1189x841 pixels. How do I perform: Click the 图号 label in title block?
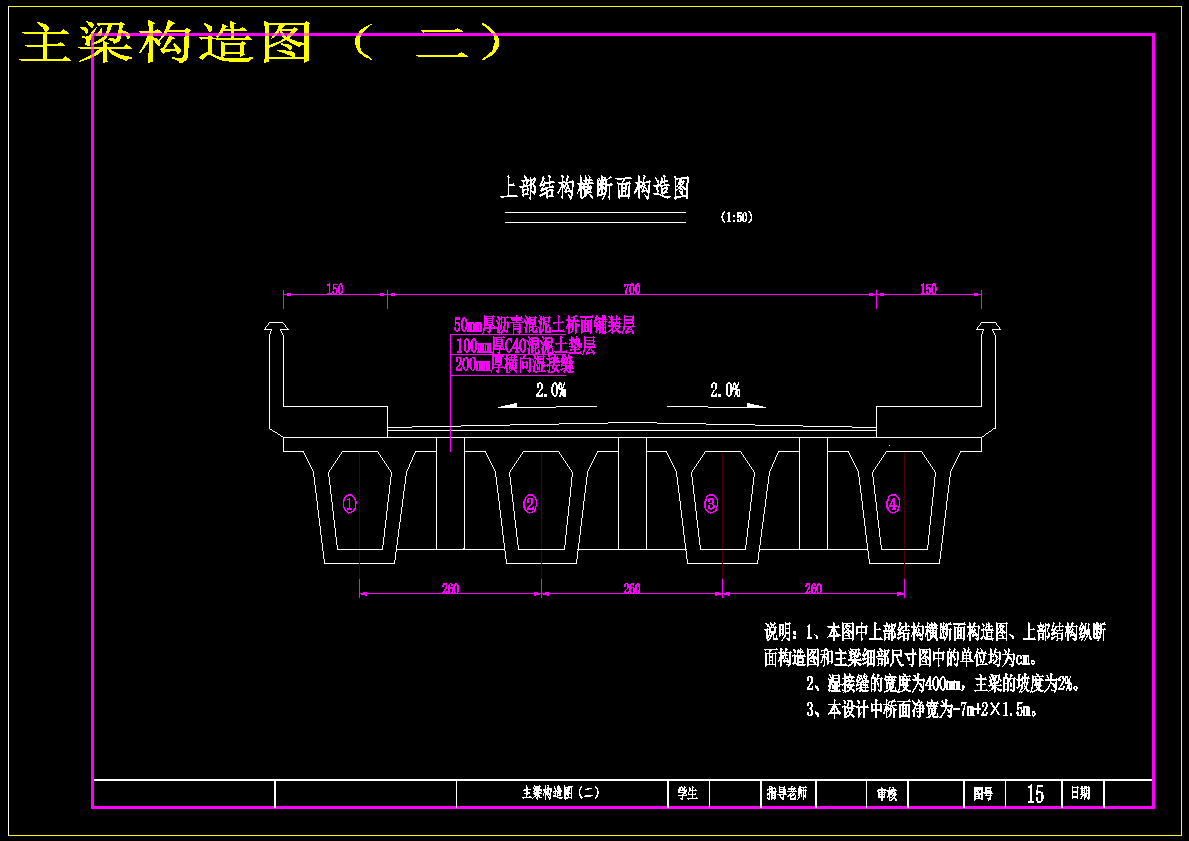tap(984, 794)
